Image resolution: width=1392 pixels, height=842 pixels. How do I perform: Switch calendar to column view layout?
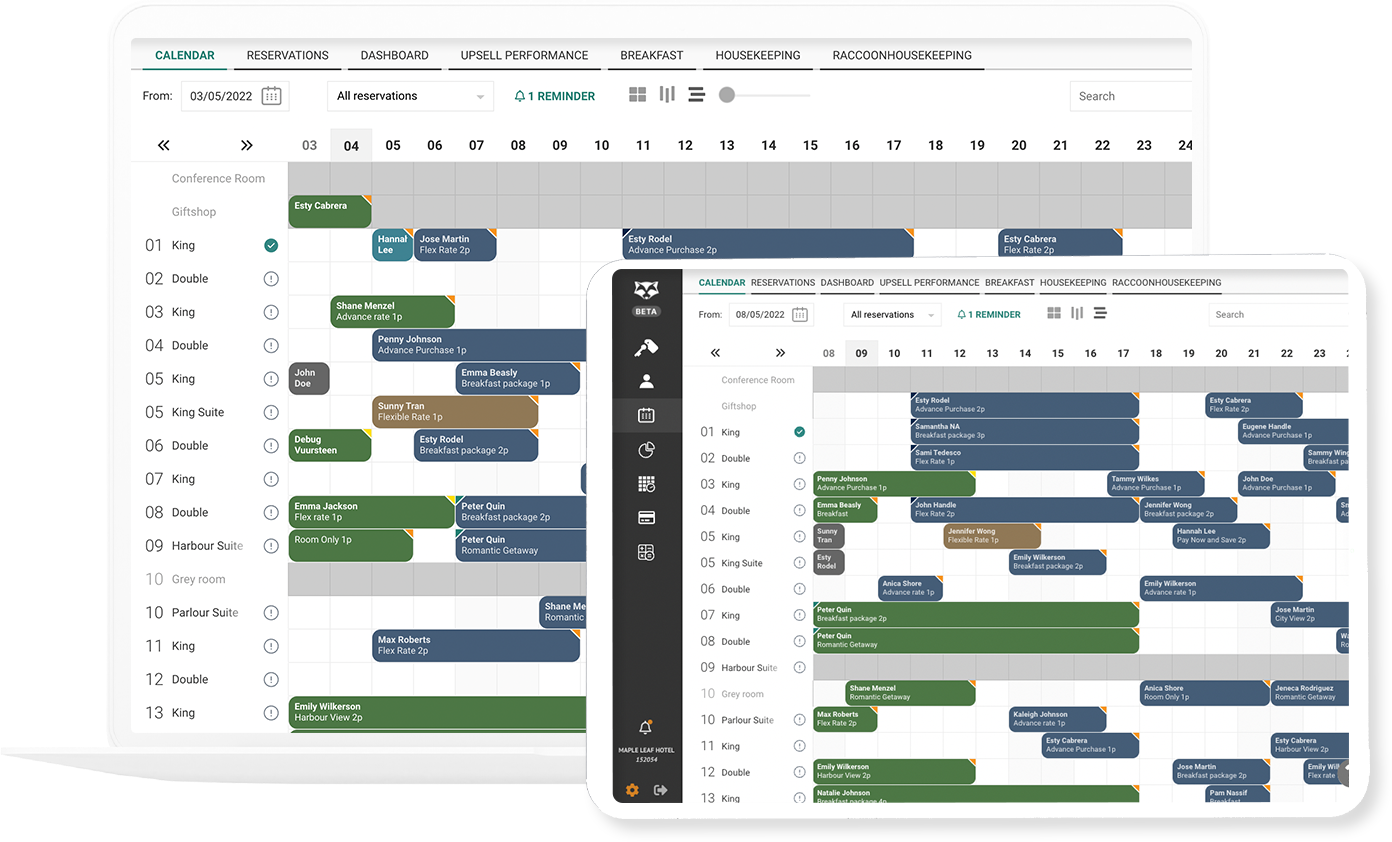[667, 94]
